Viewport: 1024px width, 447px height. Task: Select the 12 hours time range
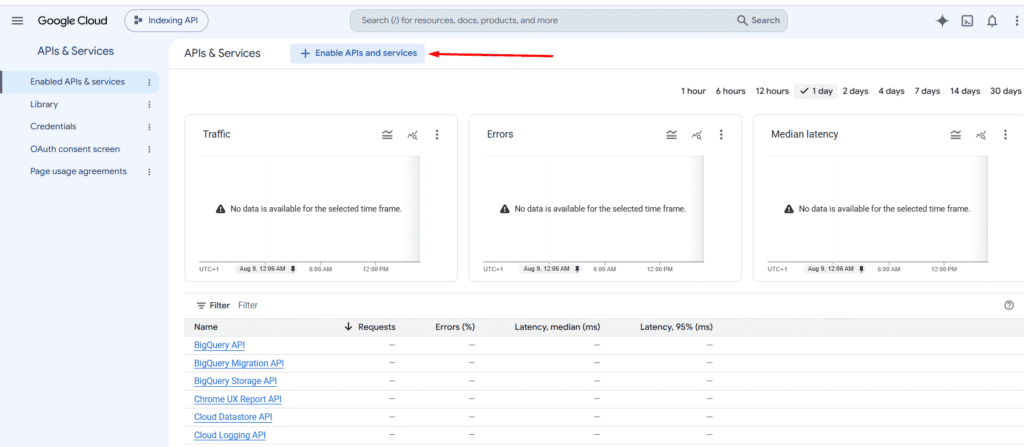772,91
